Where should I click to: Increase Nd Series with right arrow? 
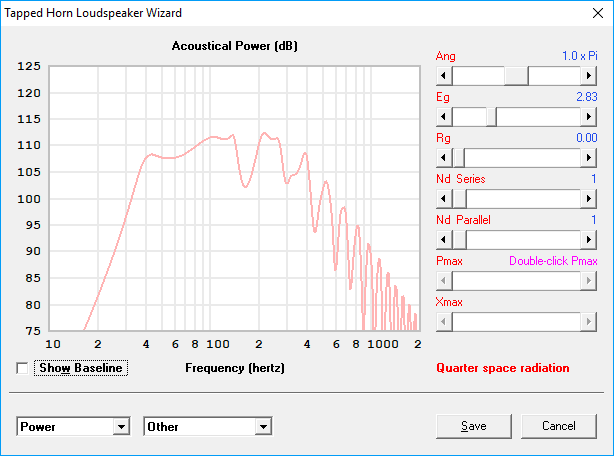(589, 199)
